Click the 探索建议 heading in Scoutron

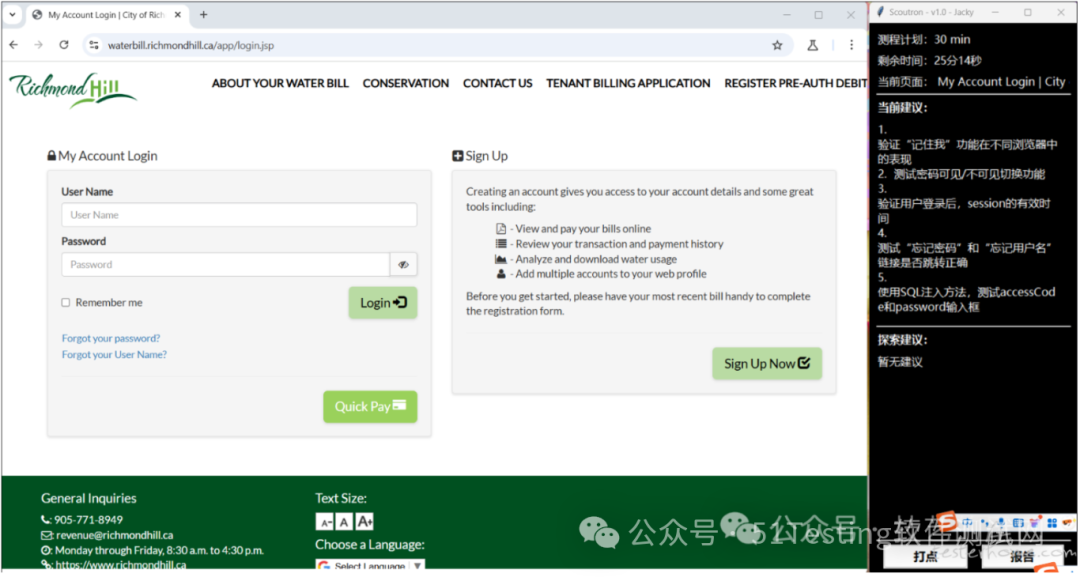[x=902, y=339]
